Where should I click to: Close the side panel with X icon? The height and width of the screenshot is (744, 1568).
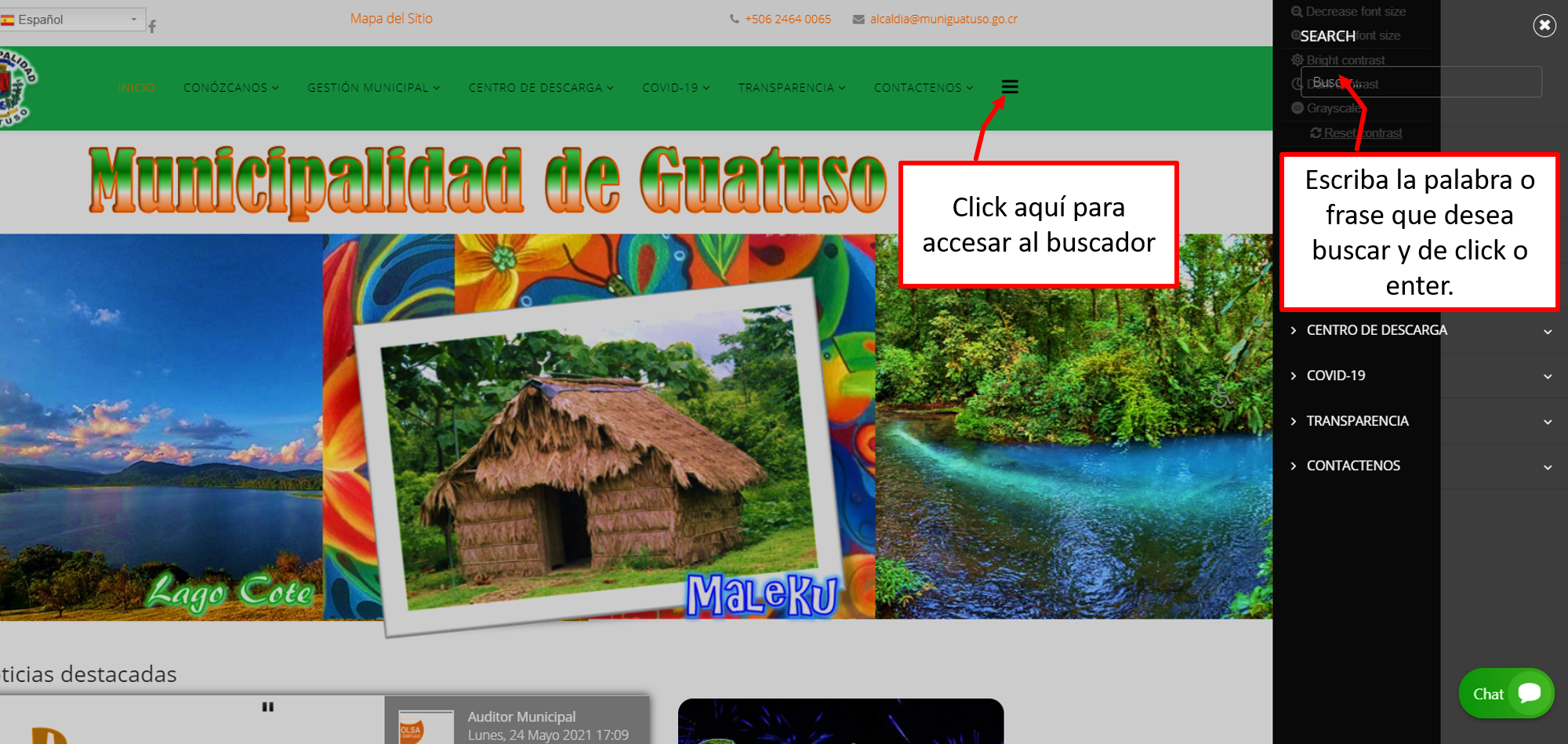[1544, 26]
